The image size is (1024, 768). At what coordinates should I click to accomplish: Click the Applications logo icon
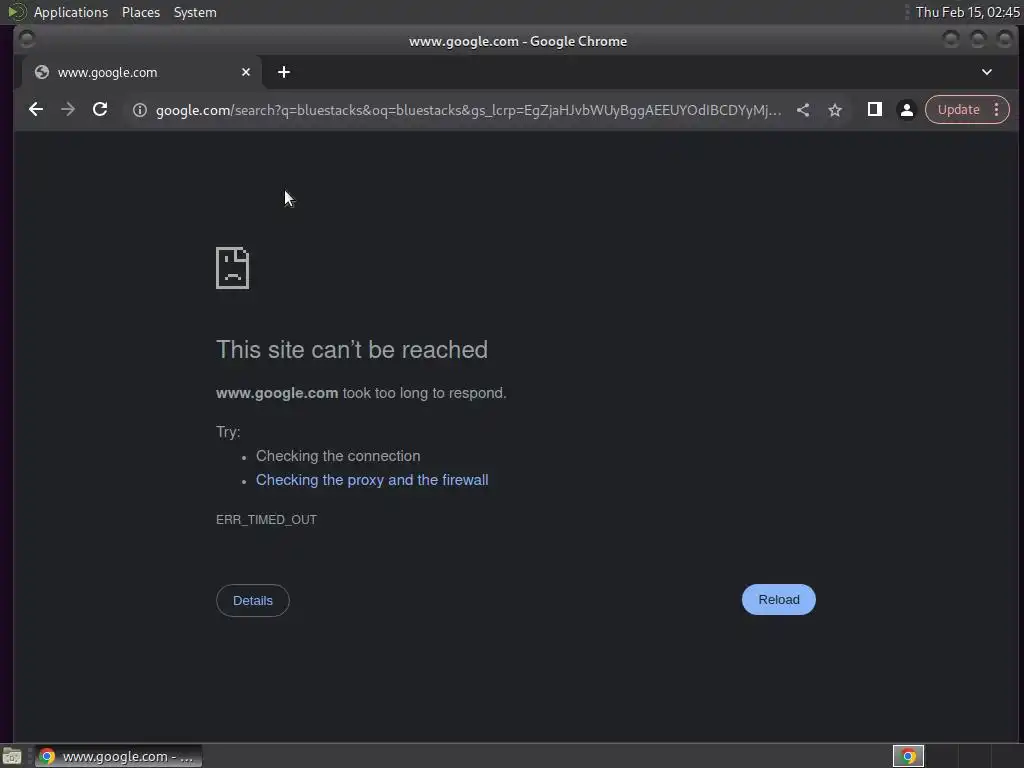click(x=17, y=12)
